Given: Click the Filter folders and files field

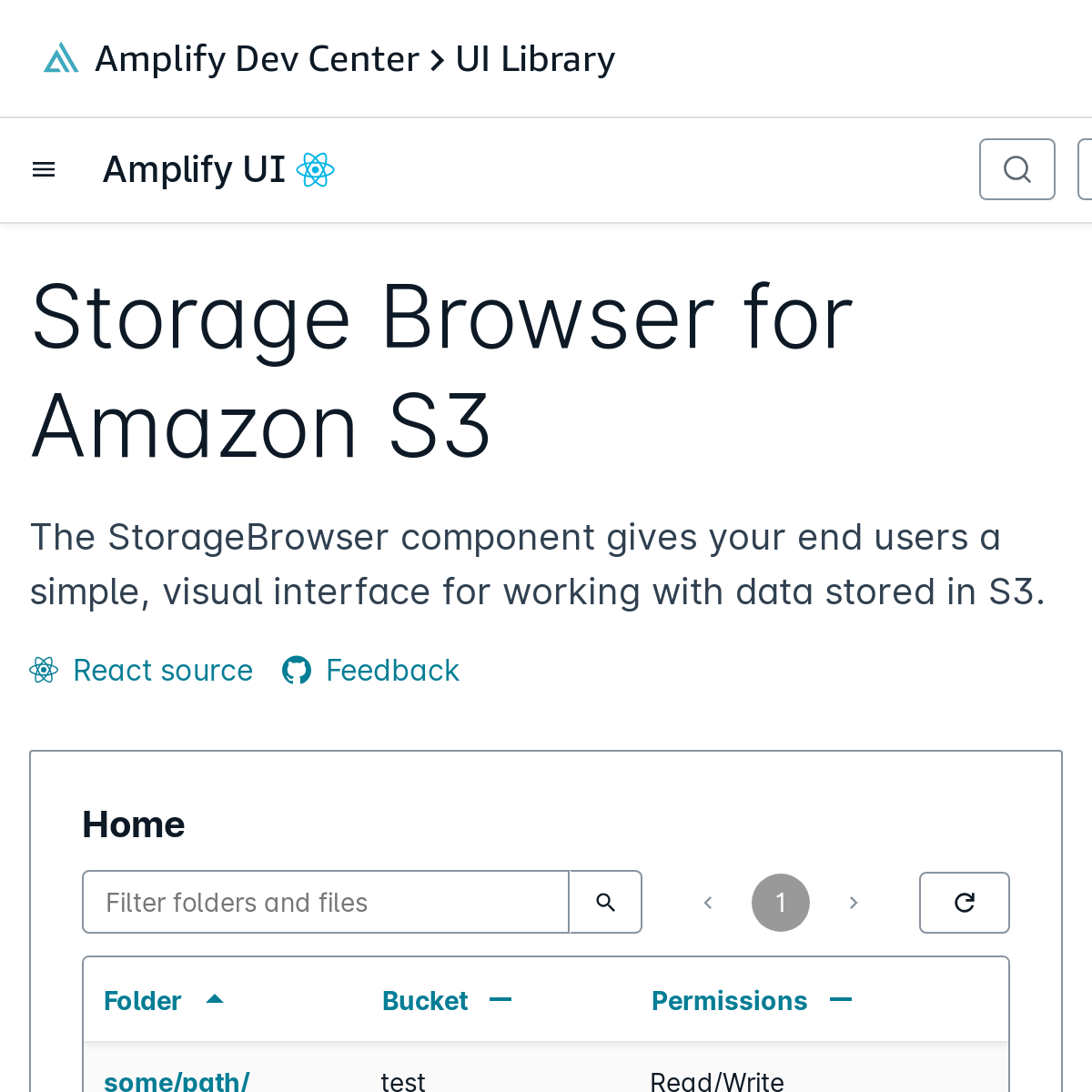Looking at the screenshot, I should [x=326, y=902].
